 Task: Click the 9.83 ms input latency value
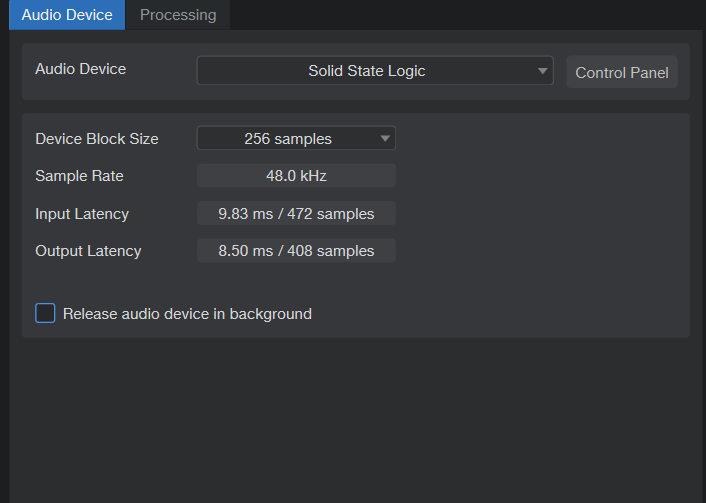[296, 214]
